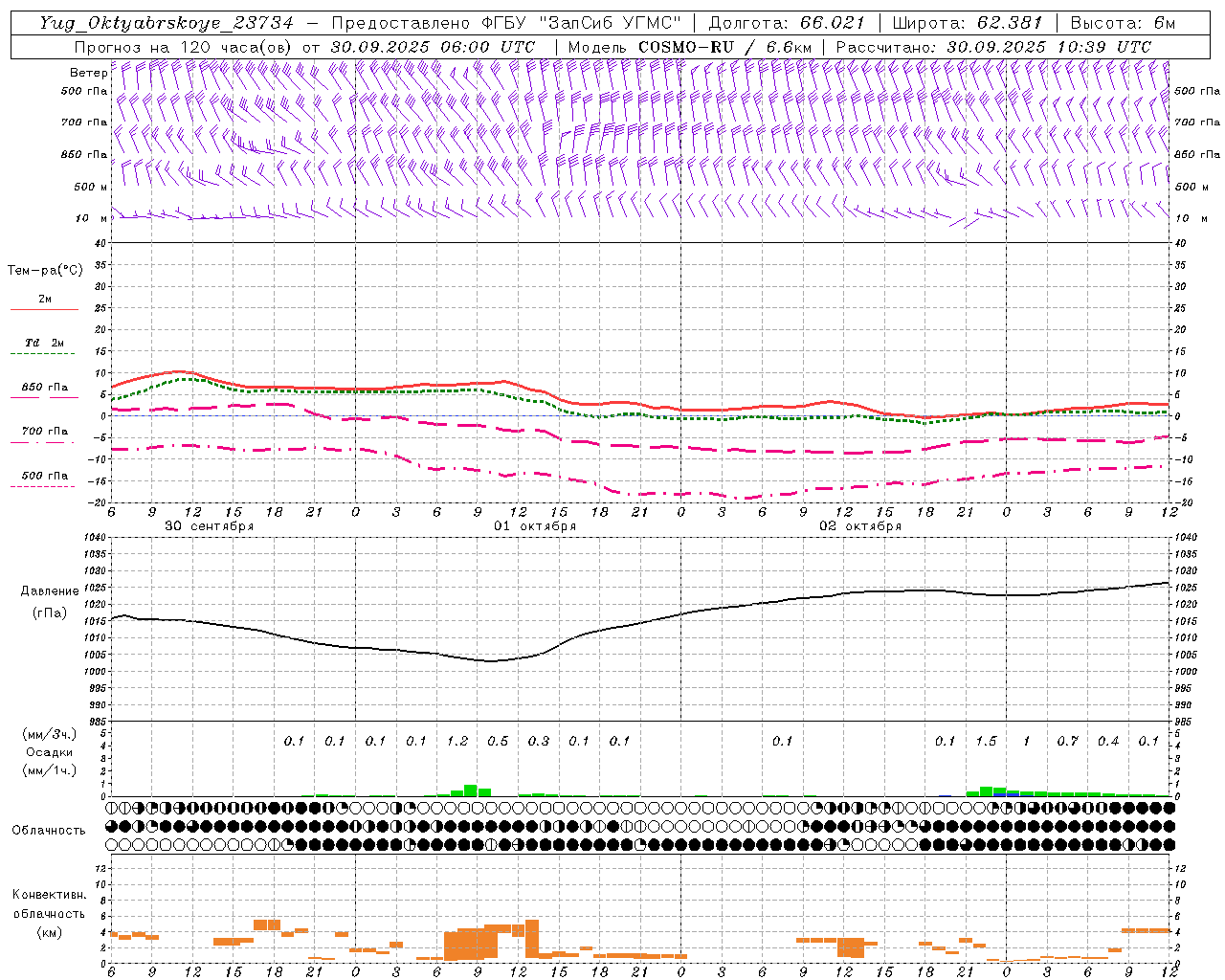The image size is (1225, 980).
Task: Click the line sample under the 2м legend
Action: 44,309
